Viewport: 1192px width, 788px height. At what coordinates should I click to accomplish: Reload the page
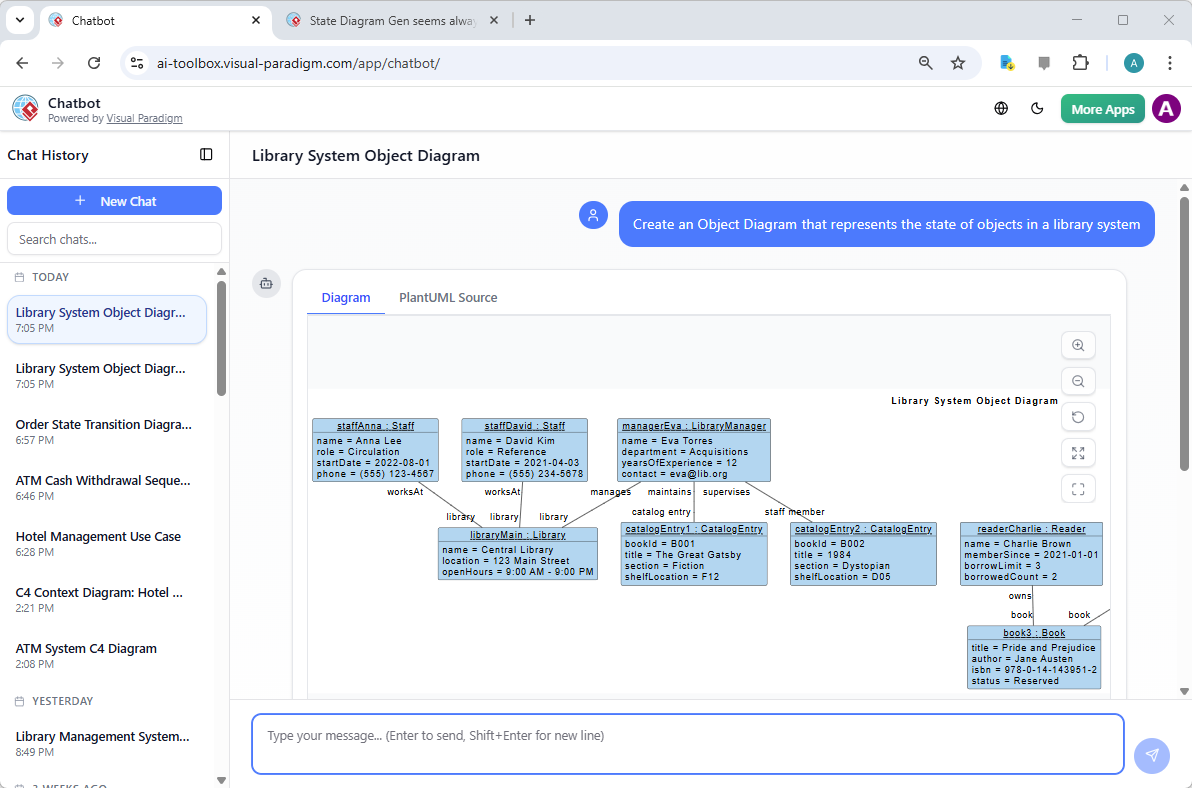[x=94, y=62]
